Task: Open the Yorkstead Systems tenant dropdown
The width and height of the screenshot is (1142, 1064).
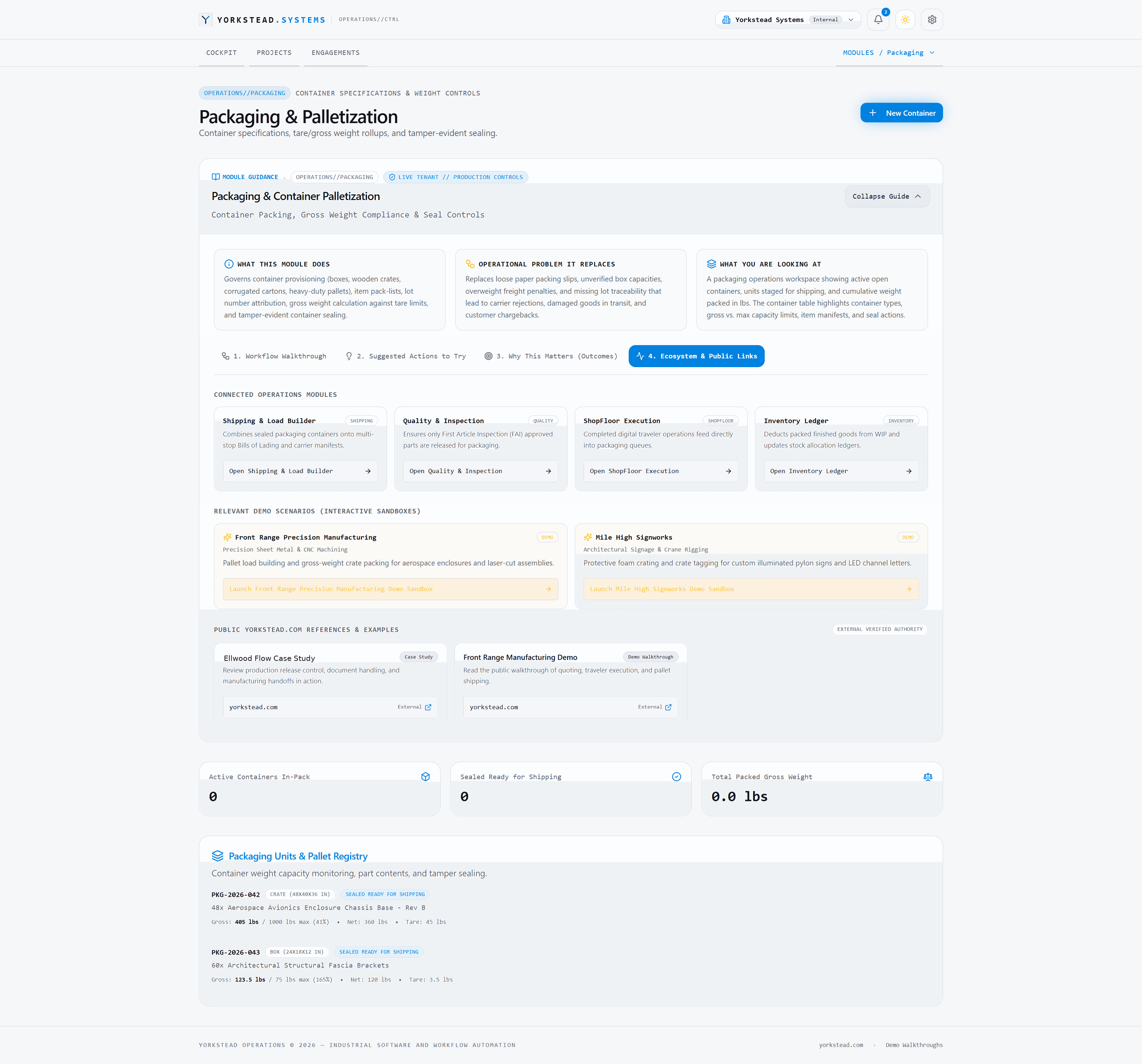Action: 787,20
